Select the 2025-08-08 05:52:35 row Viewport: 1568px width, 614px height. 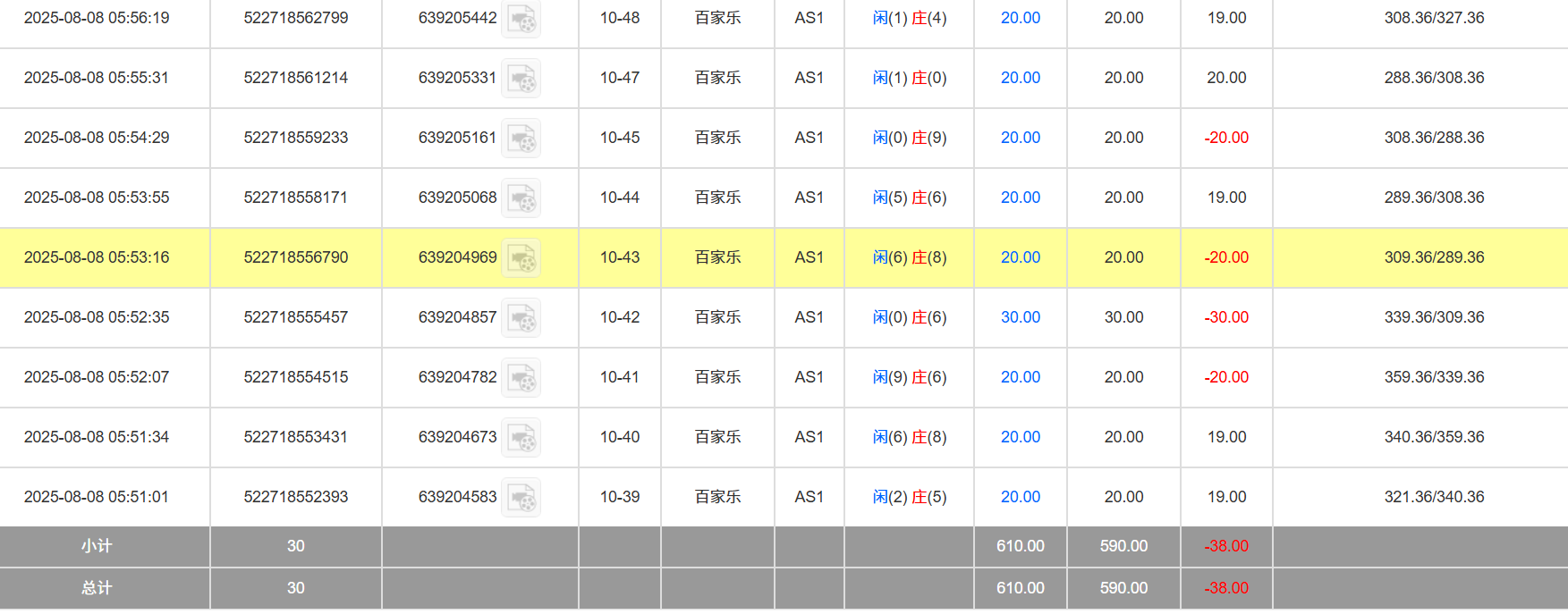(97, 317)
